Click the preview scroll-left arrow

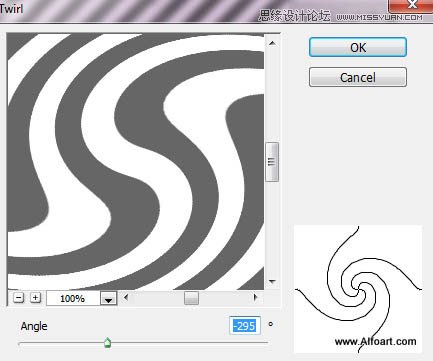[x=126, y=297]
